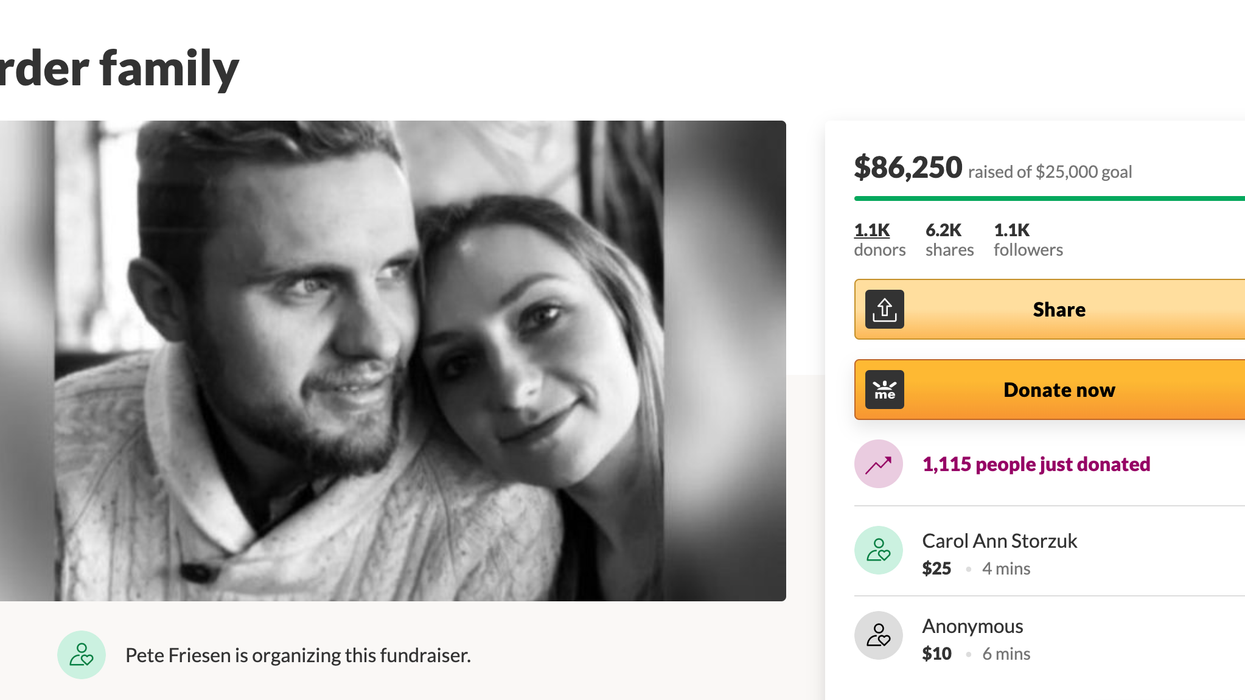Click Pete Friesen's green organizer avatar
Image resolution: width=1245 pixels, height=700 pixels.
[81, 654]
